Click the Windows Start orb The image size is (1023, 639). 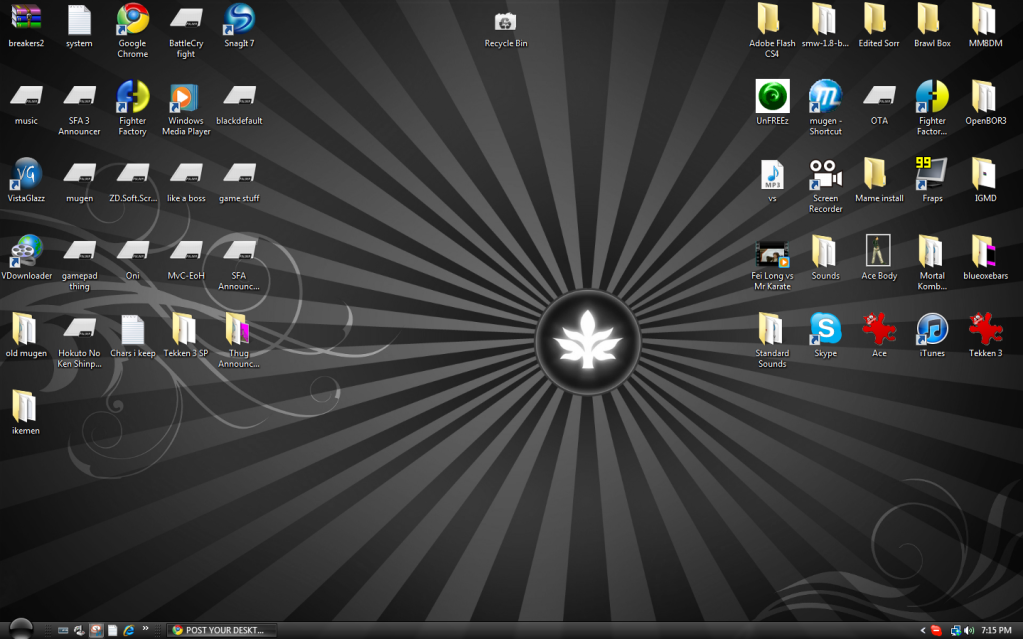coord(19,628)
